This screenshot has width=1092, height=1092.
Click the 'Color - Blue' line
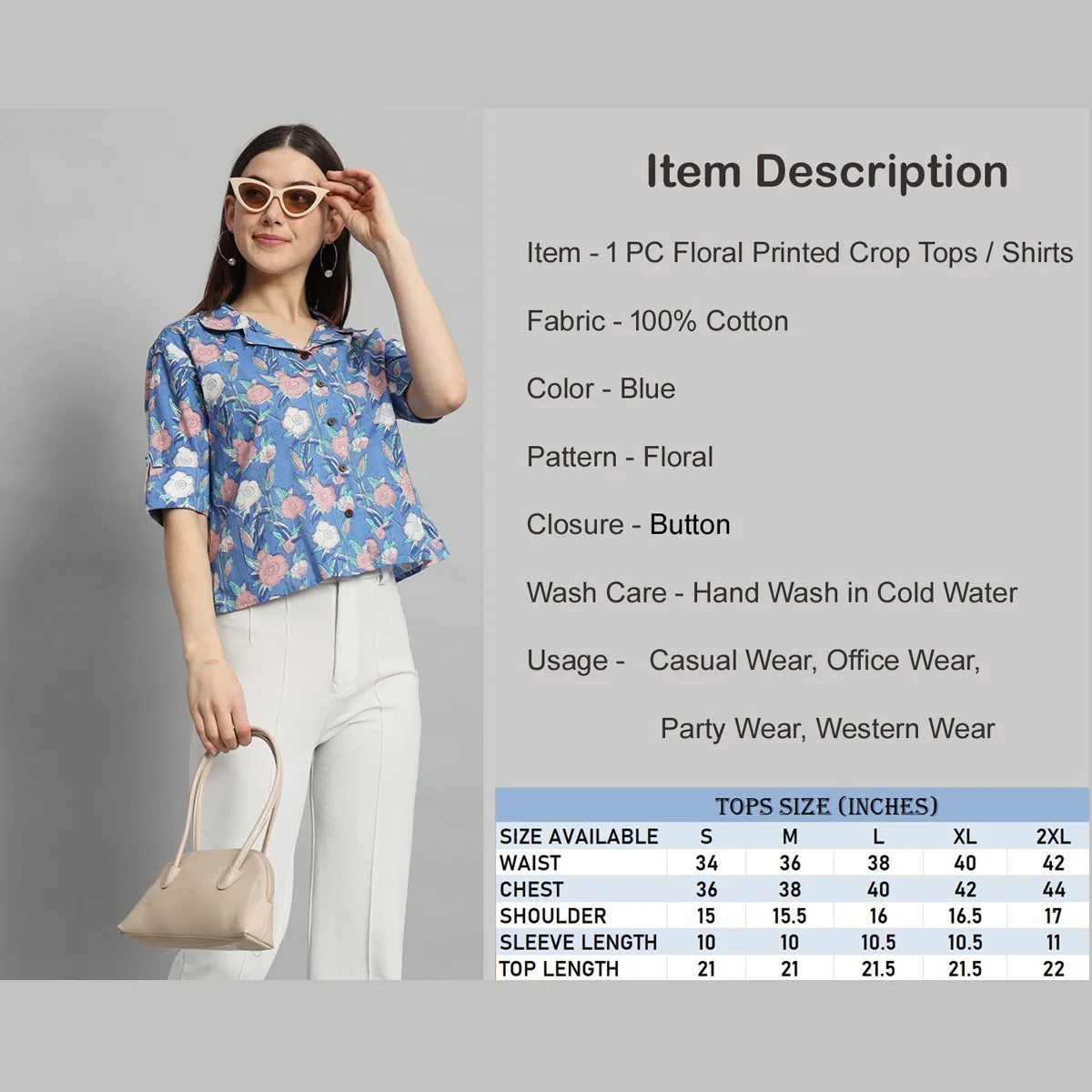(601, 389)
